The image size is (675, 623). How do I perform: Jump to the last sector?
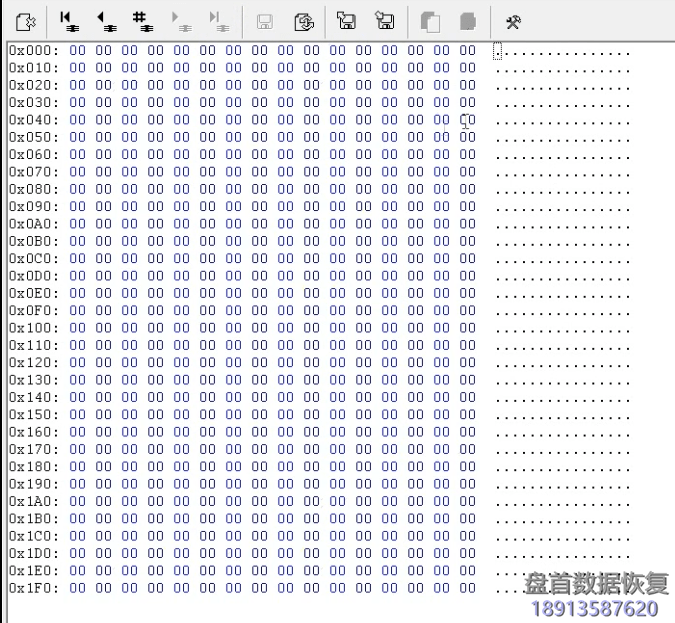[215, 20]
